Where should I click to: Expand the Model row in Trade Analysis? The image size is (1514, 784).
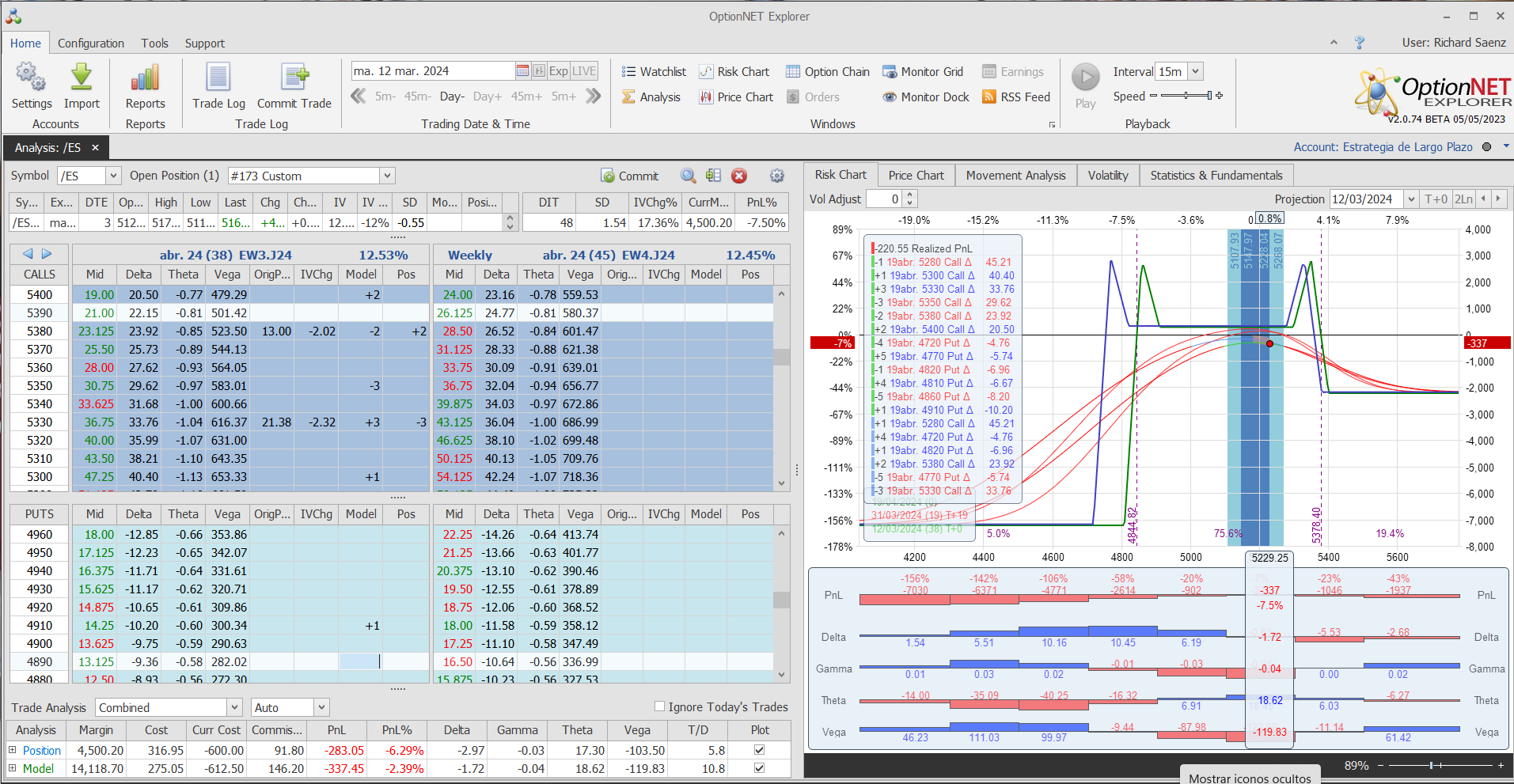12,768
